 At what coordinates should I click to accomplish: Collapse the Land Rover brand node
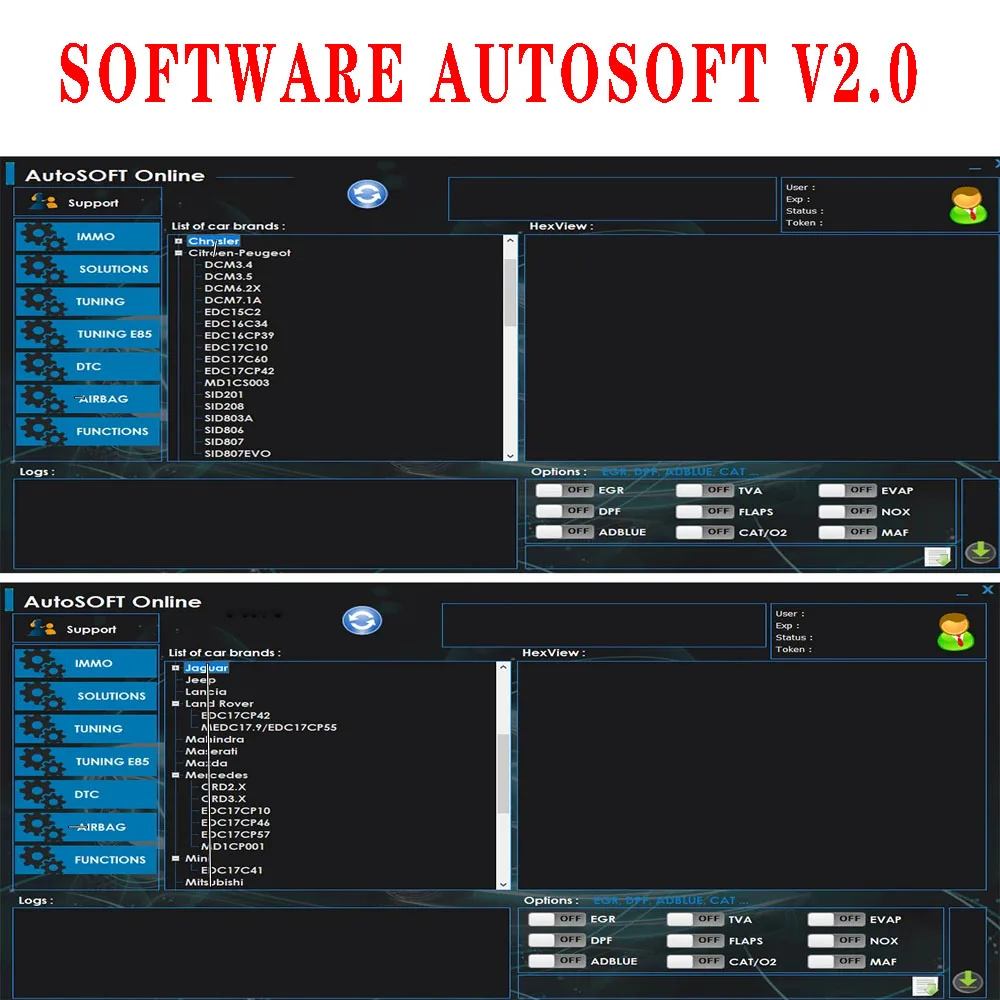[x=175, y=703]
